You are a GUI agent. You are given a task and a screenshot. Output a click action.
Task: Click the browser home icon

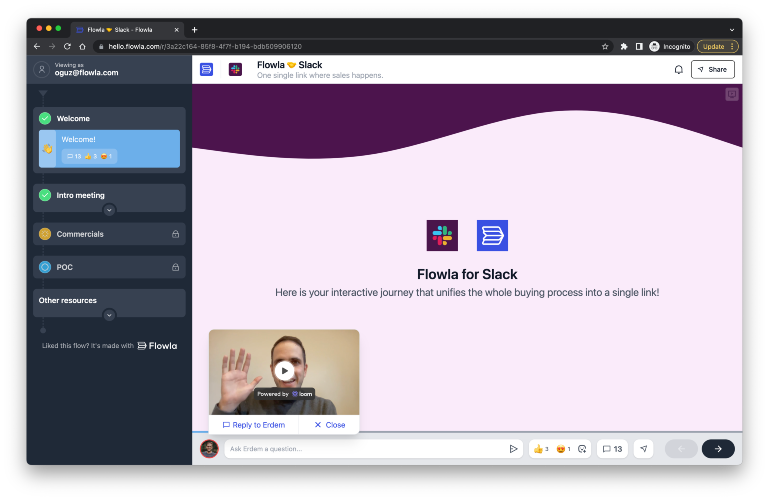click(82, 47)
